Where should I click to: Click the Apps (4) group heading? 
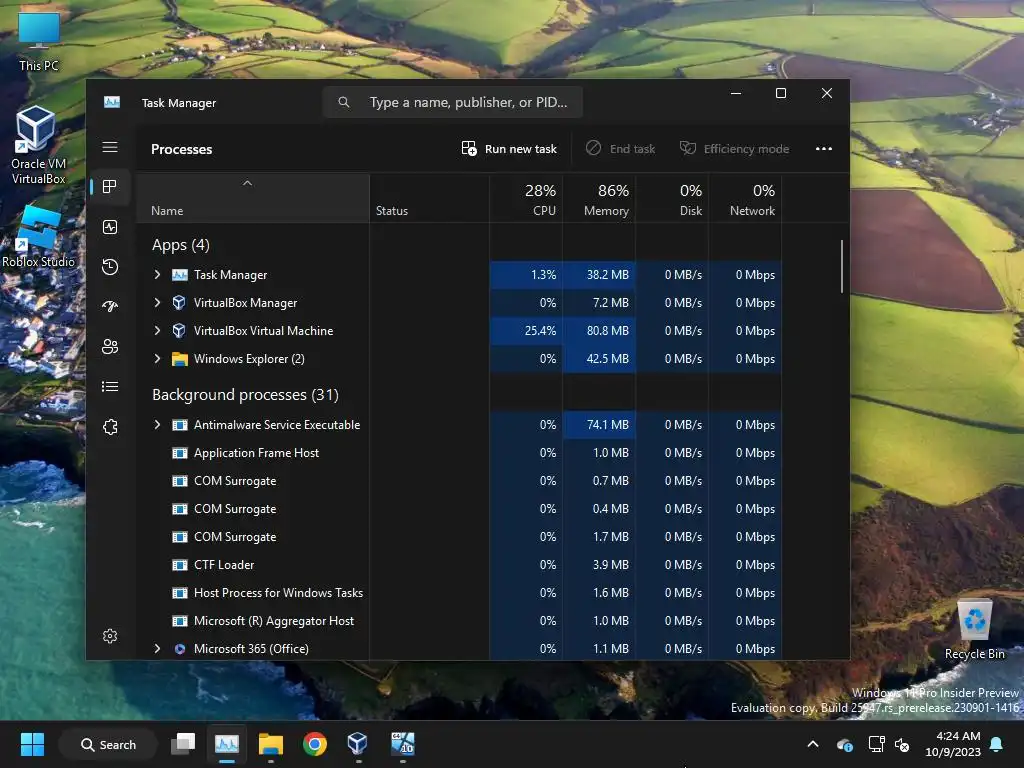pos(181,245)
